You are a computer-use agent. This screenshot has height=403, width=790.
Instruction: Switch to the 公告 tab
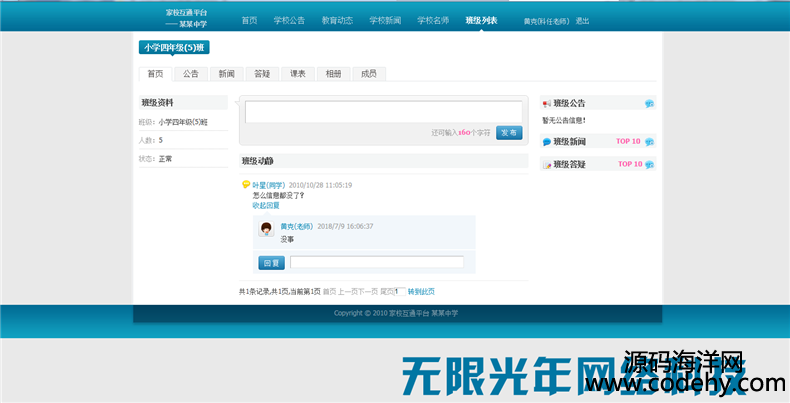pos(190,74)
